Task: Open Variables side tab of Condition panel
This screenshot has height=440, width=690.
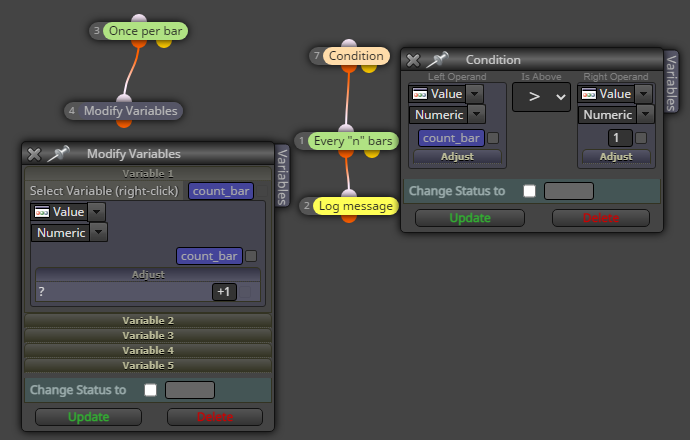Action: pos(671,83)
